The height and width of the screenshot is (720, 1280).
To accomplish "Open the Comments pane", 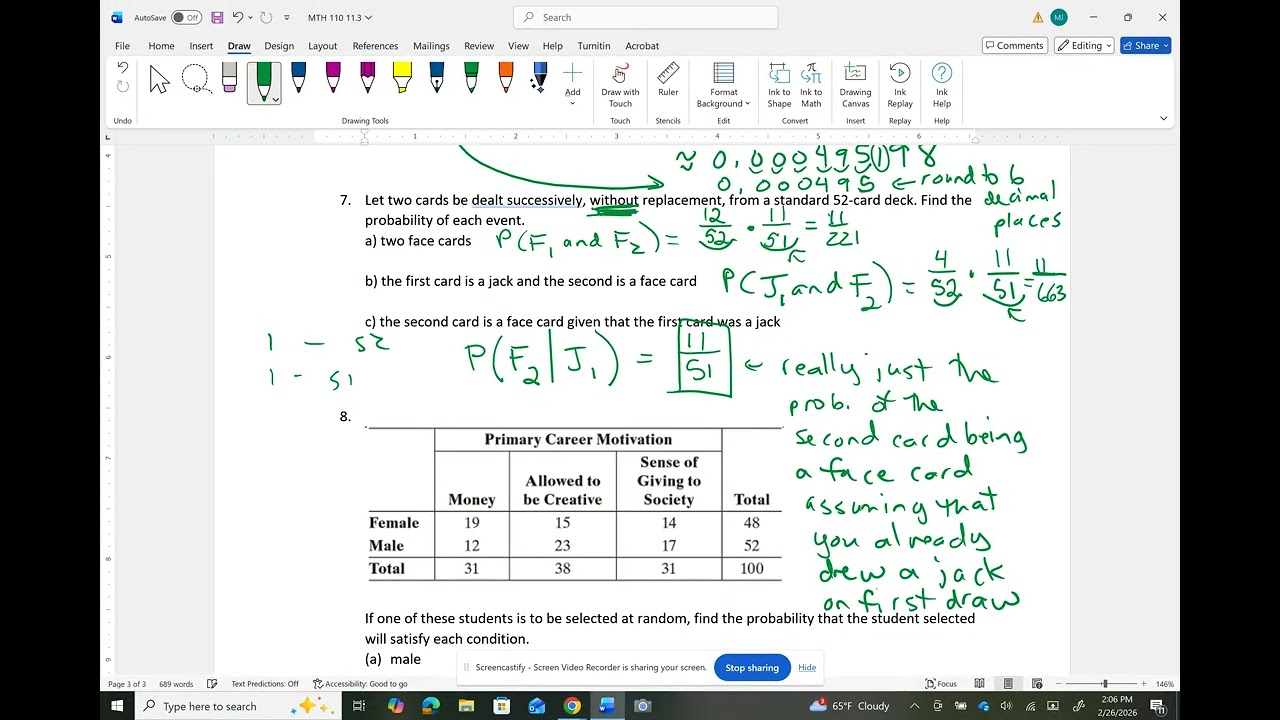I will click(x=1014, y=45).
